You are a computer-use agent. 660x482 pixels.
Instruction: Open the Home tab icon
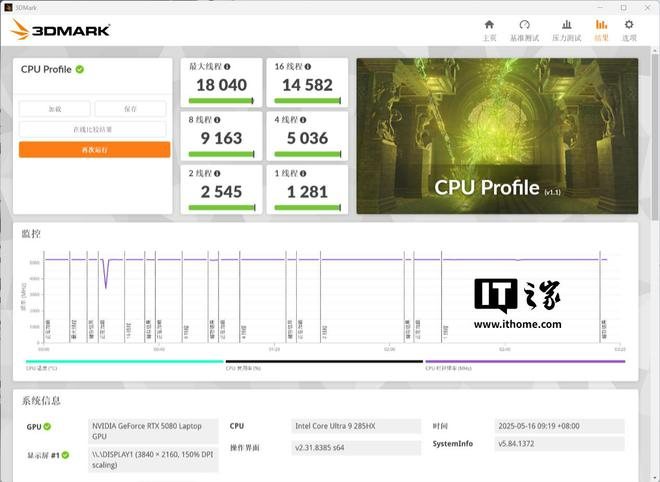[489, 25]
